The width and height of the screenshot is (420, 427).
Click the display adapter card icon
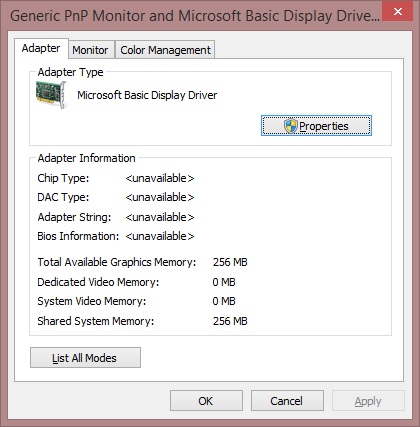(51, 95)
